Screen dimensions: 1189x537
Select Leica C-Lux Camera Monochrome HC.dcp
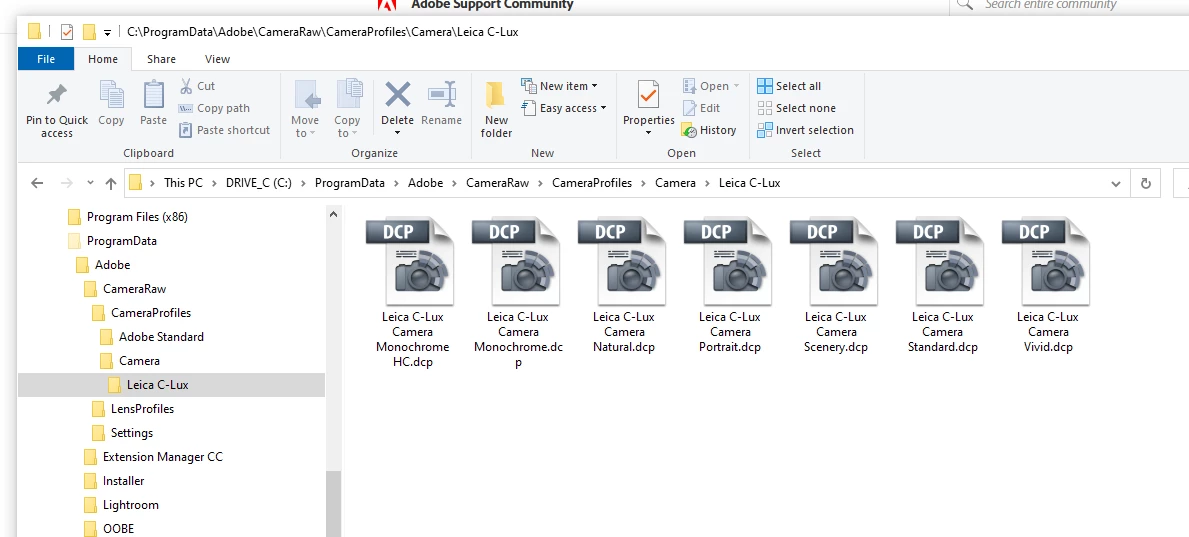pyautogui.click(x=413, y=293)
